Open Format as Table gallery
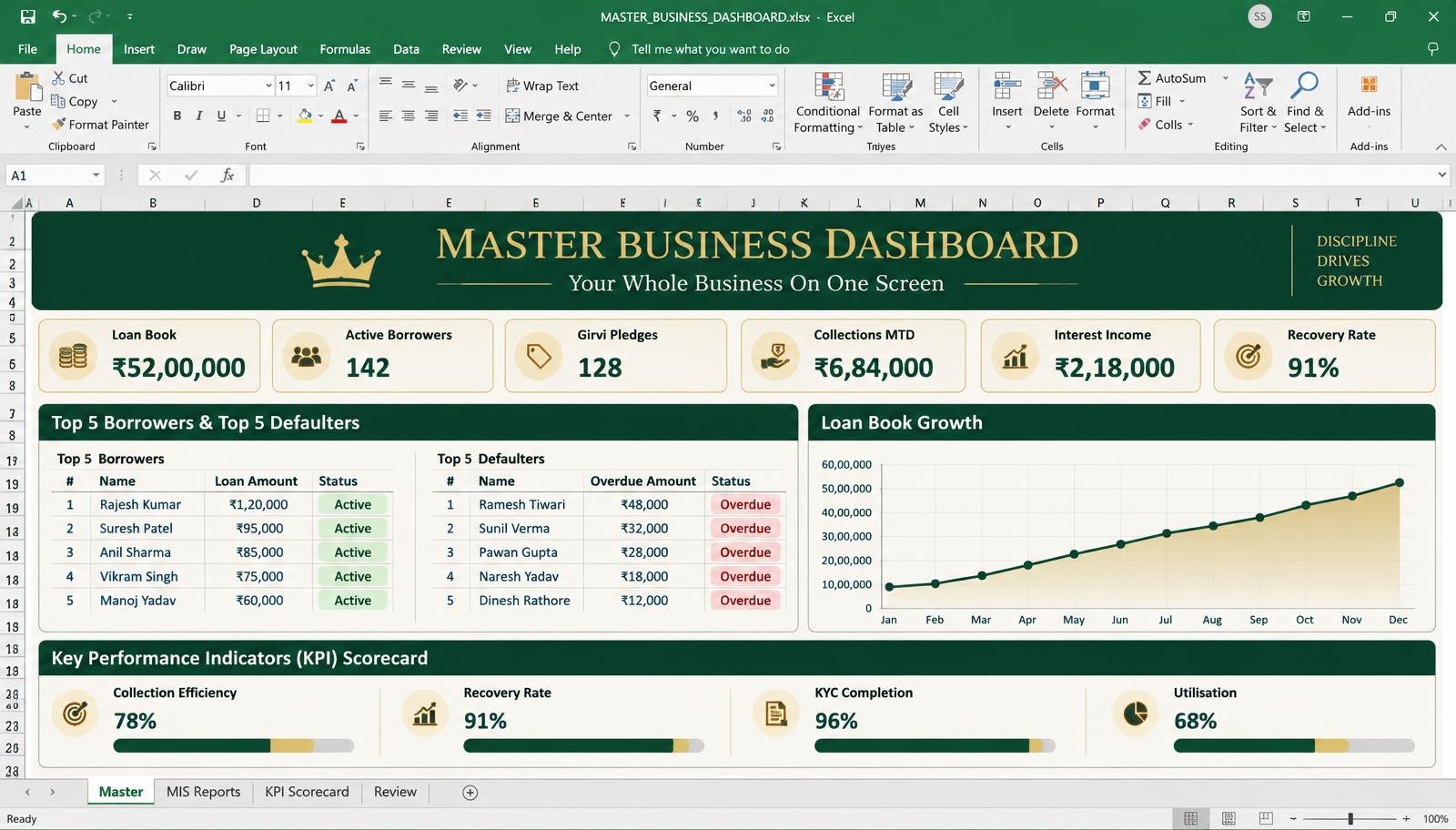The height and width of the screenshot is (830, 1456). click(x=895, y=102)
